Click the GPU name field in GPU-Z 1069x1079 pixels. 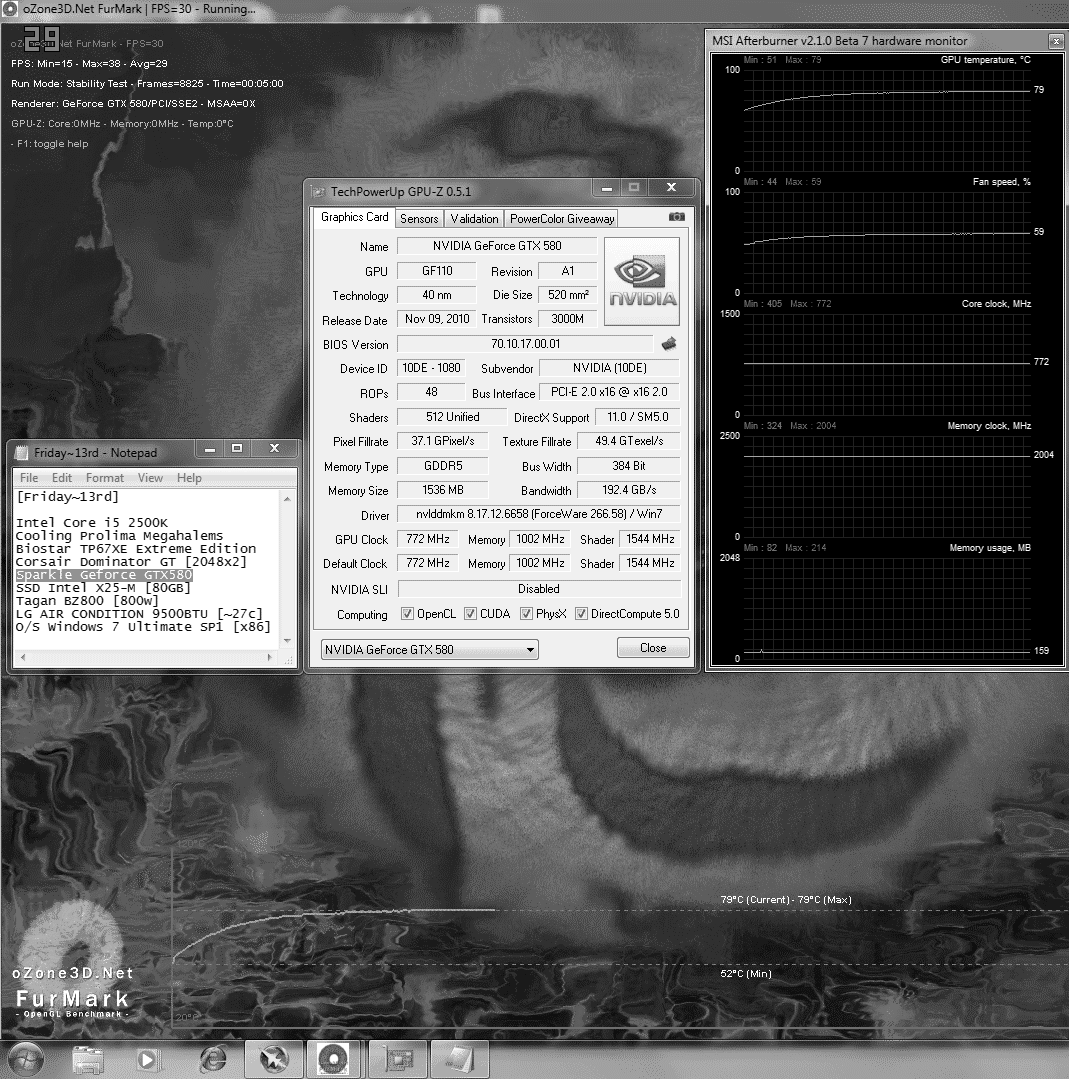497,246
